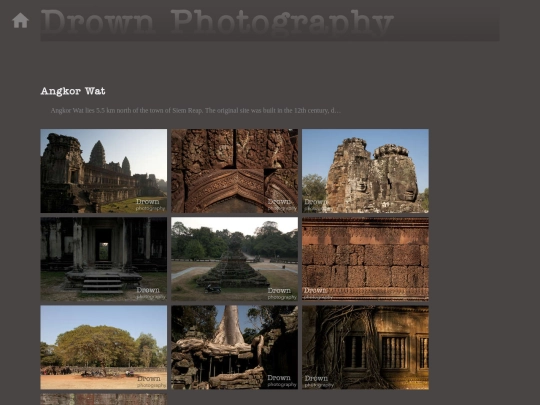Open the partially visible bottom row photo
This screenshot has width=540, height=405.
click(x=104, y=399)
